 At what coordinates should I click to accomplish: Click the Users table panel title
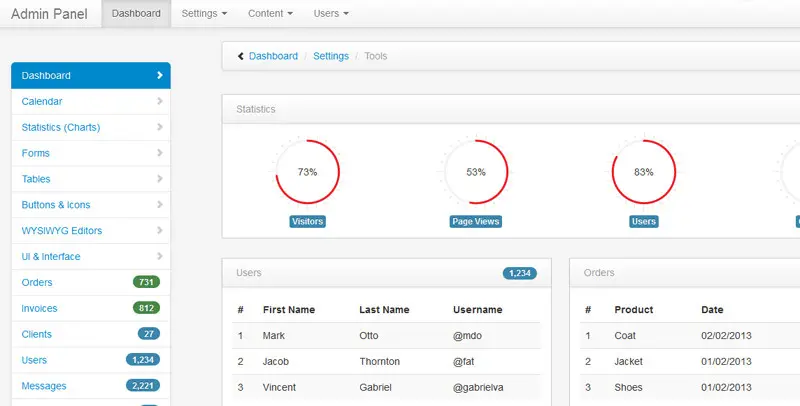tap(249, 273)
